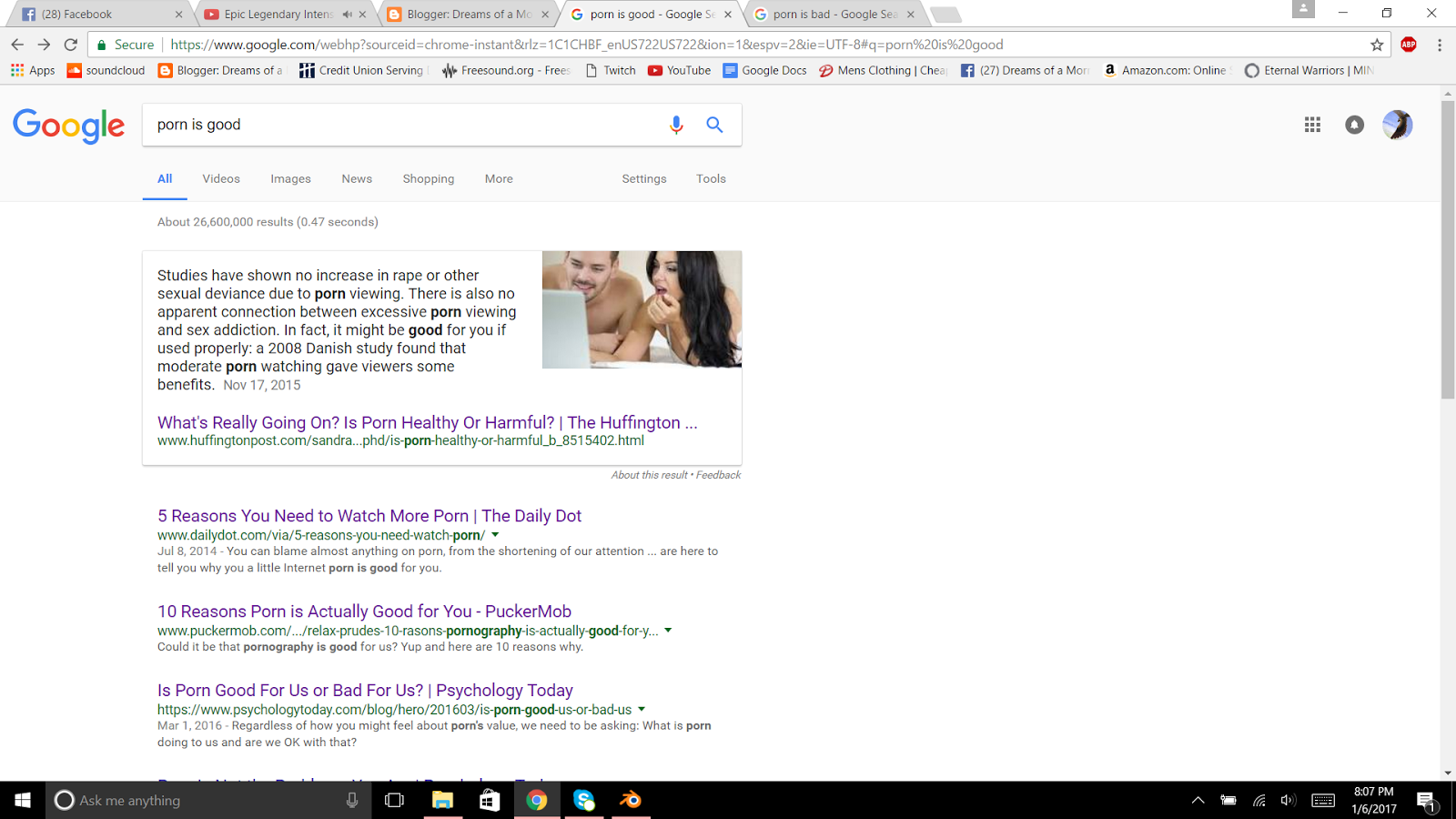Open the Huffington Post featured result link

pos(428,422)
